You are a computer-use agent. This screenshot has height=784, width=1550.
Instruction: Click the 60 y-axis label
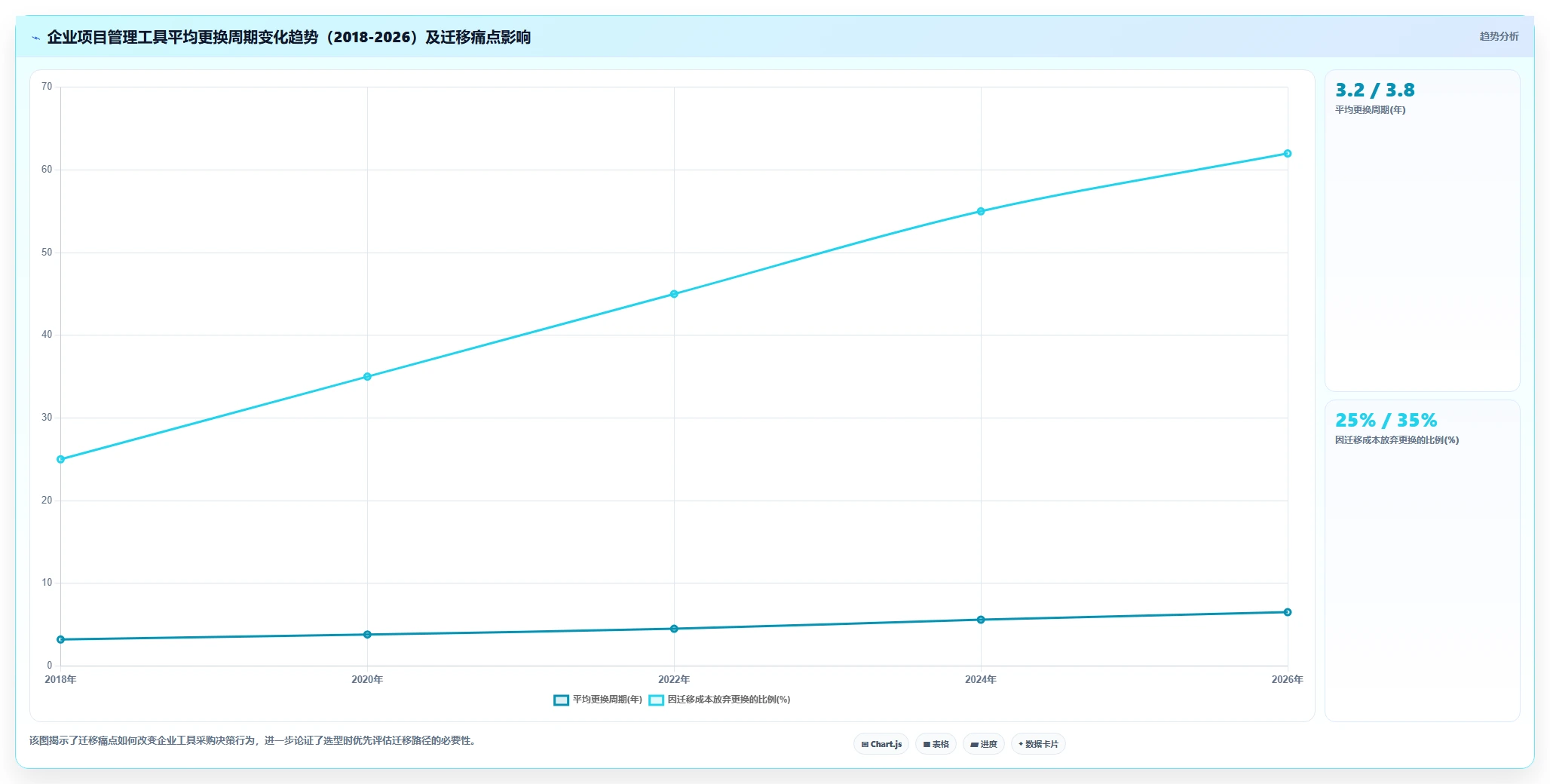47,170
